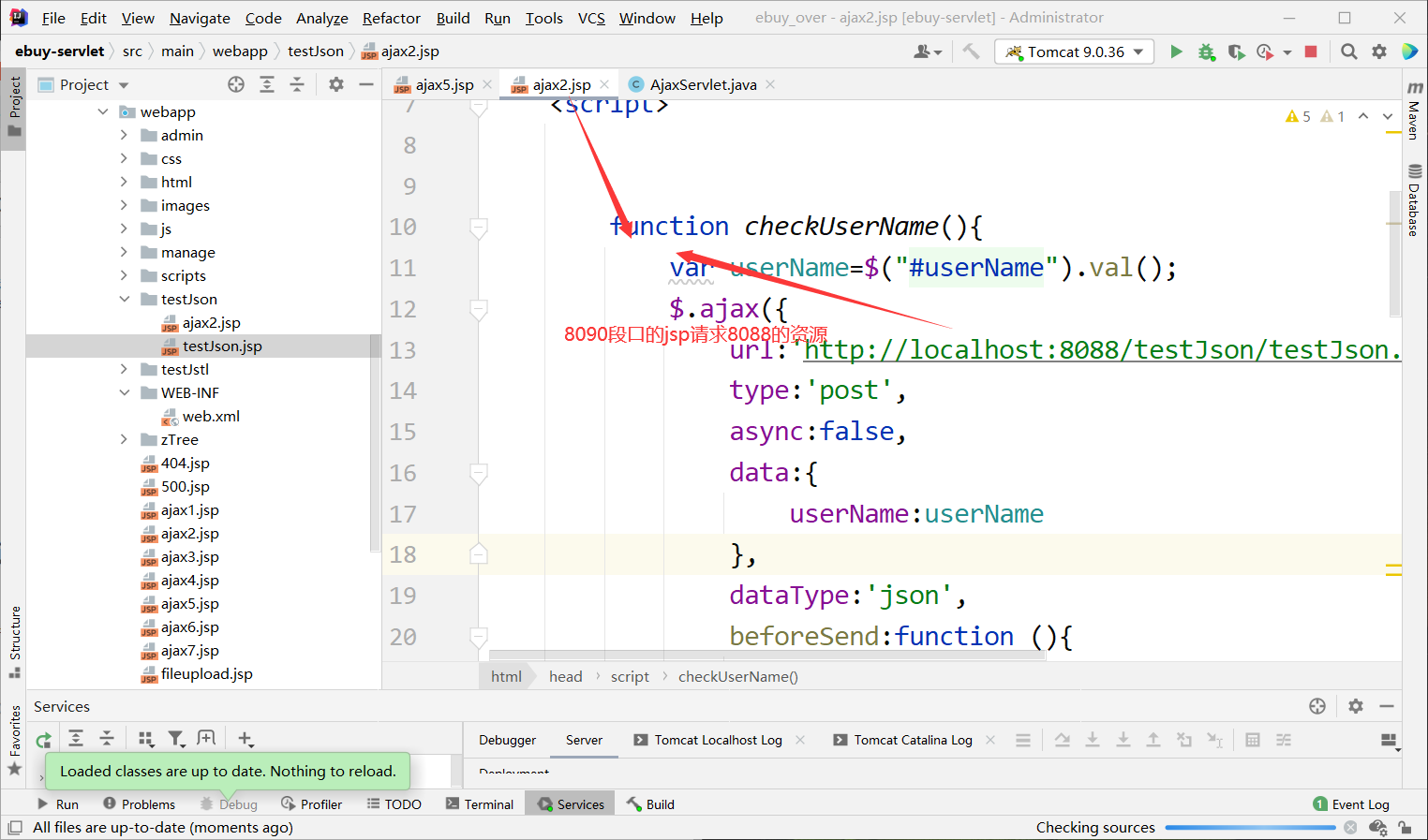Open the Database side panel
Image resolution: width=1428 pixels, height=840 pixels.
tap(1414, 199)
